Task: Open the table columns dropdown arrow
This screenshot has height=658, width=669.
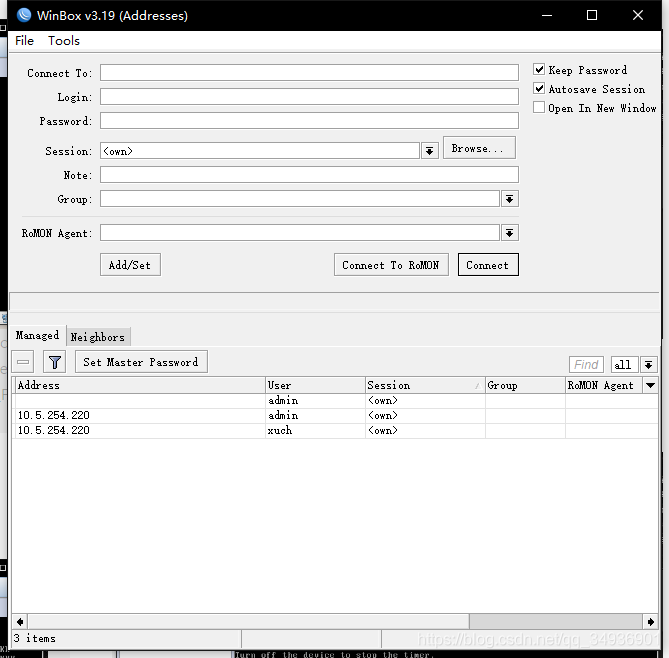Action: [x=651, y=385]
